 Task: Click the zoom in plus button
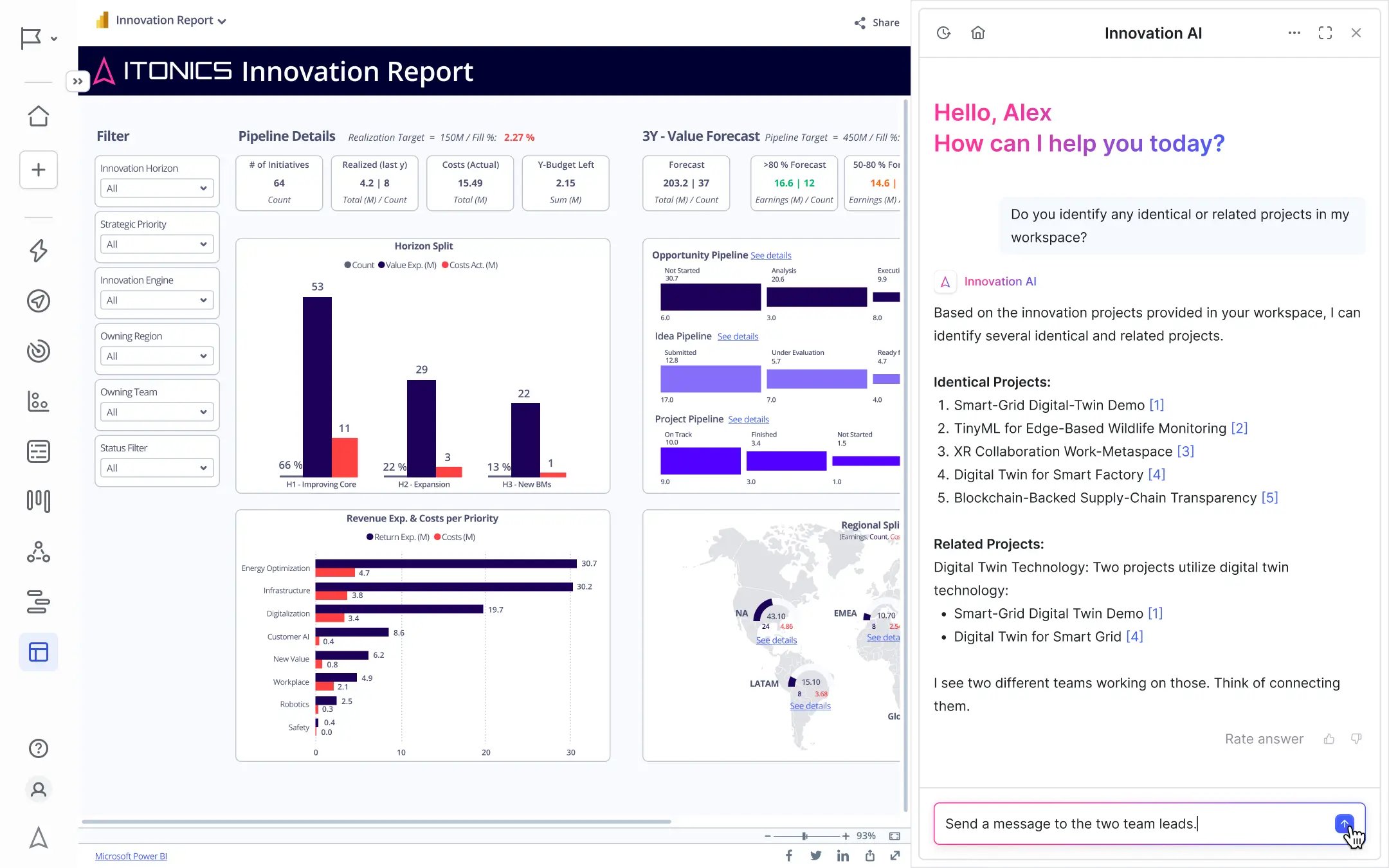[846, 836]
